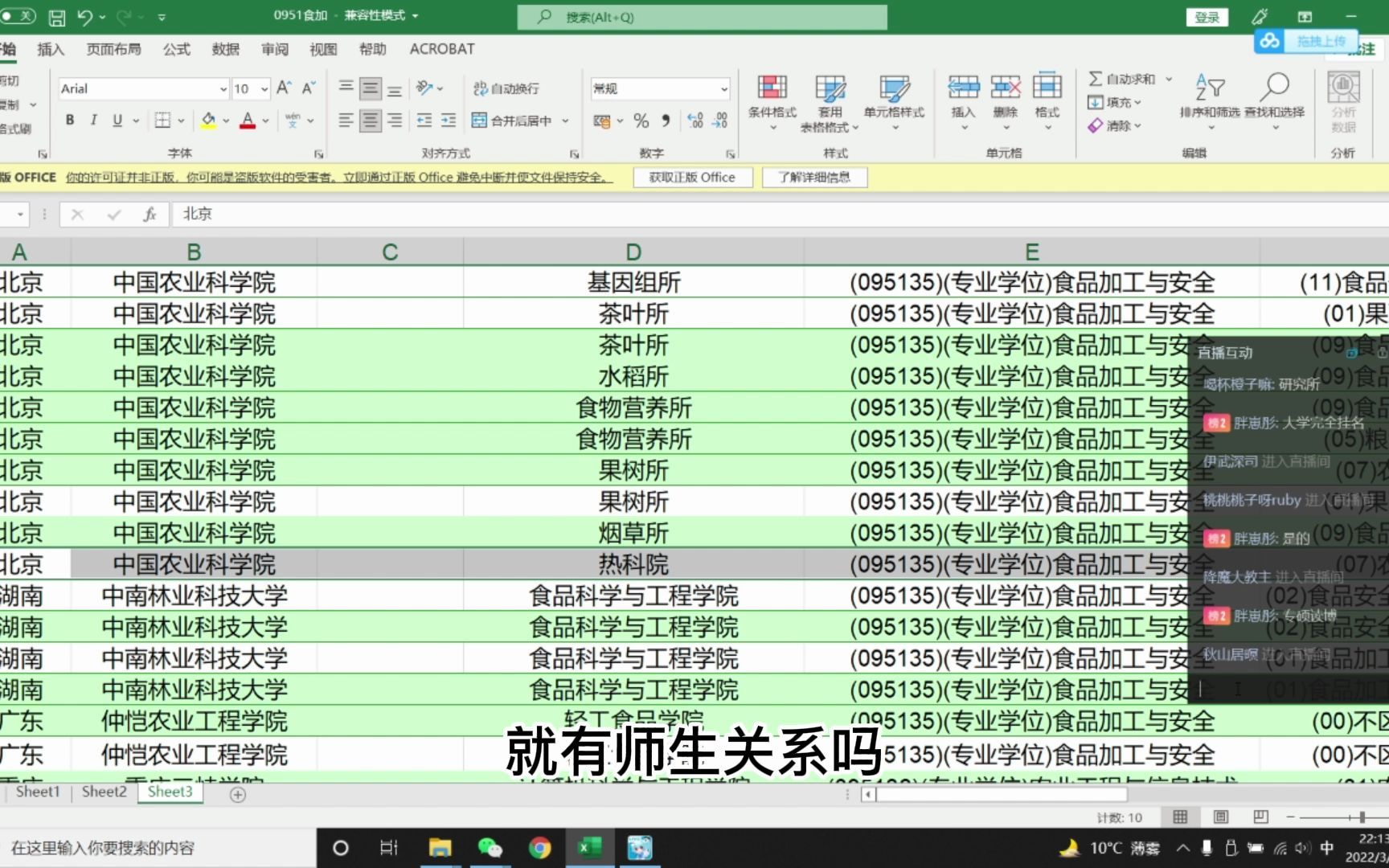
Task: Open 条件格式 conditional formatting
Action: [772, 102]
